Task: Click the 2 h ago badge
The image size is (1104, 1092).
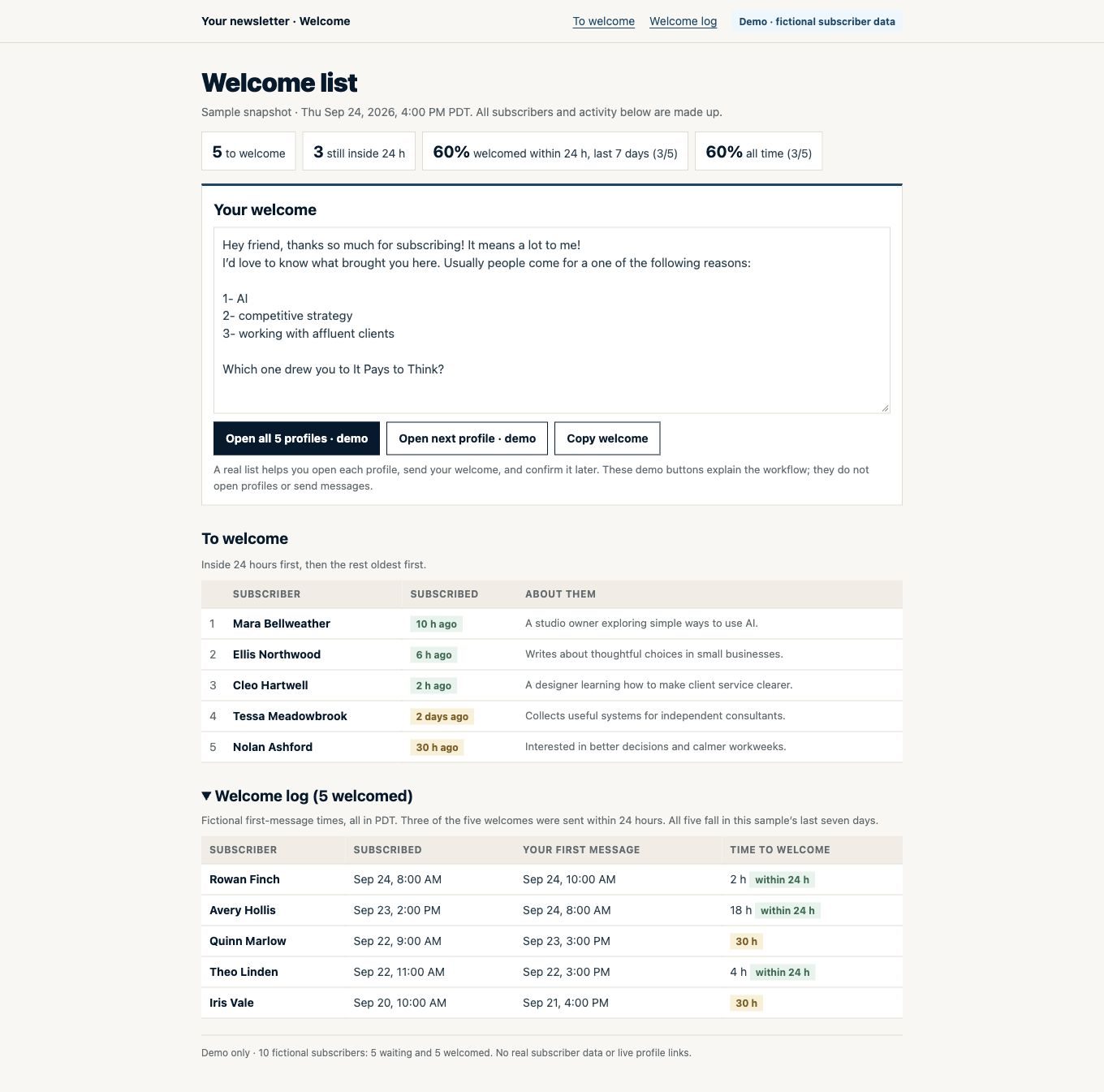Action: pos(433,686)
